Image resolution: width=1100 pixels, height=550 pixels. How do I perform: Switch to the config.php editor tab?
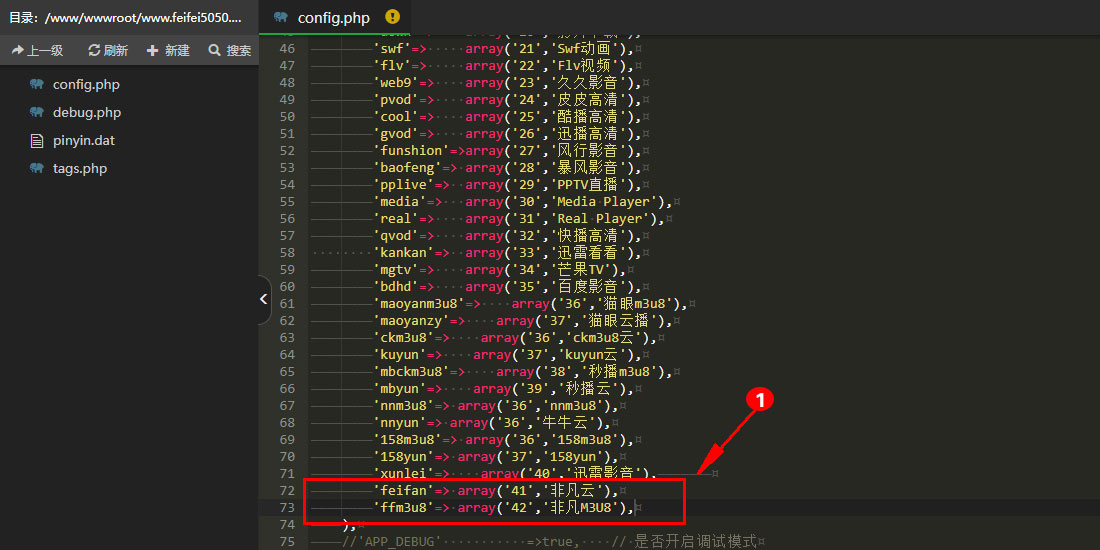coord(334,17)
